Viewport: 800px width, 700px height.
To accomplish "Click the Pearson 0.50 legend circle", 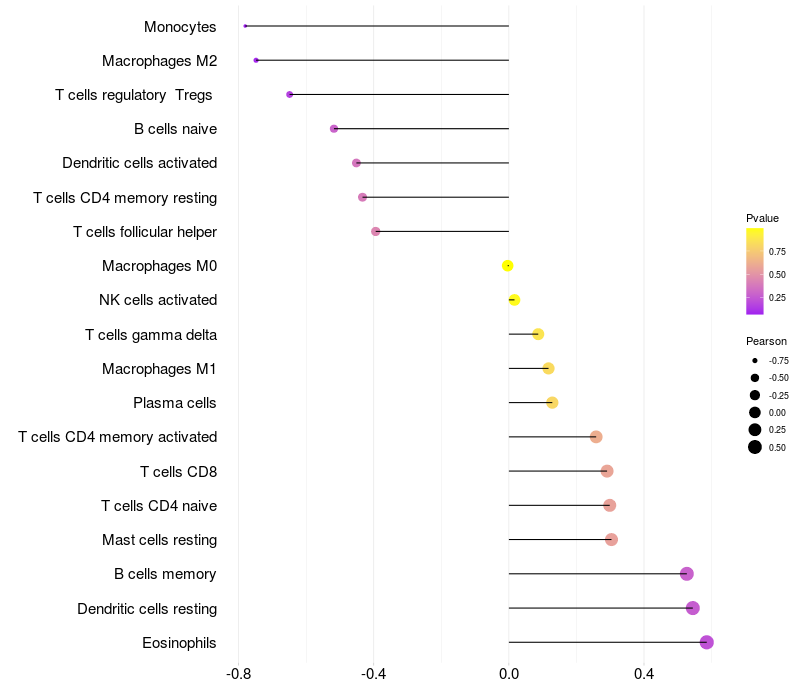I will [755, 447].
